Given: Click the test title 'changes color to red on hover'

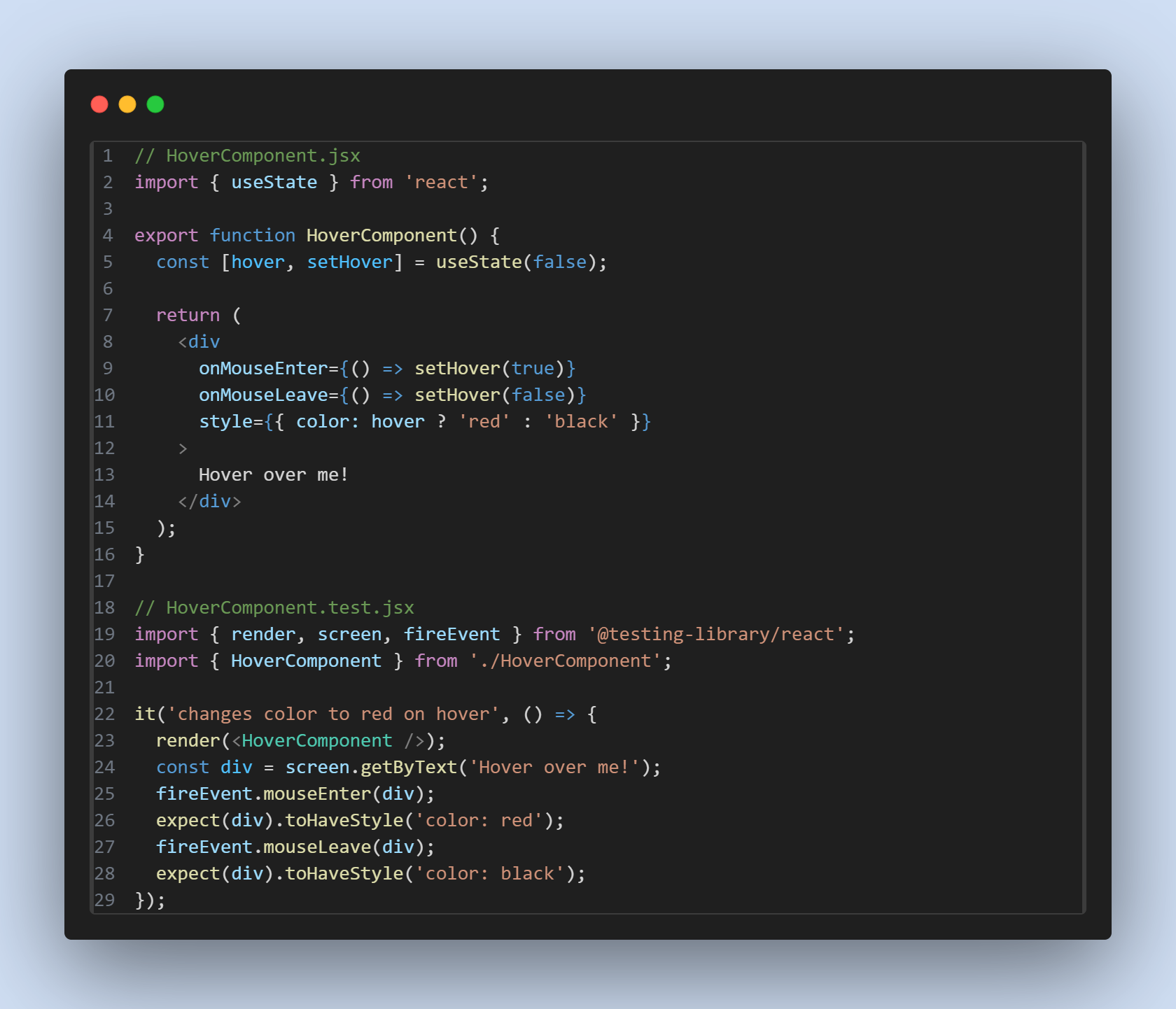Looking at the screenshot, I should (333, 714).
